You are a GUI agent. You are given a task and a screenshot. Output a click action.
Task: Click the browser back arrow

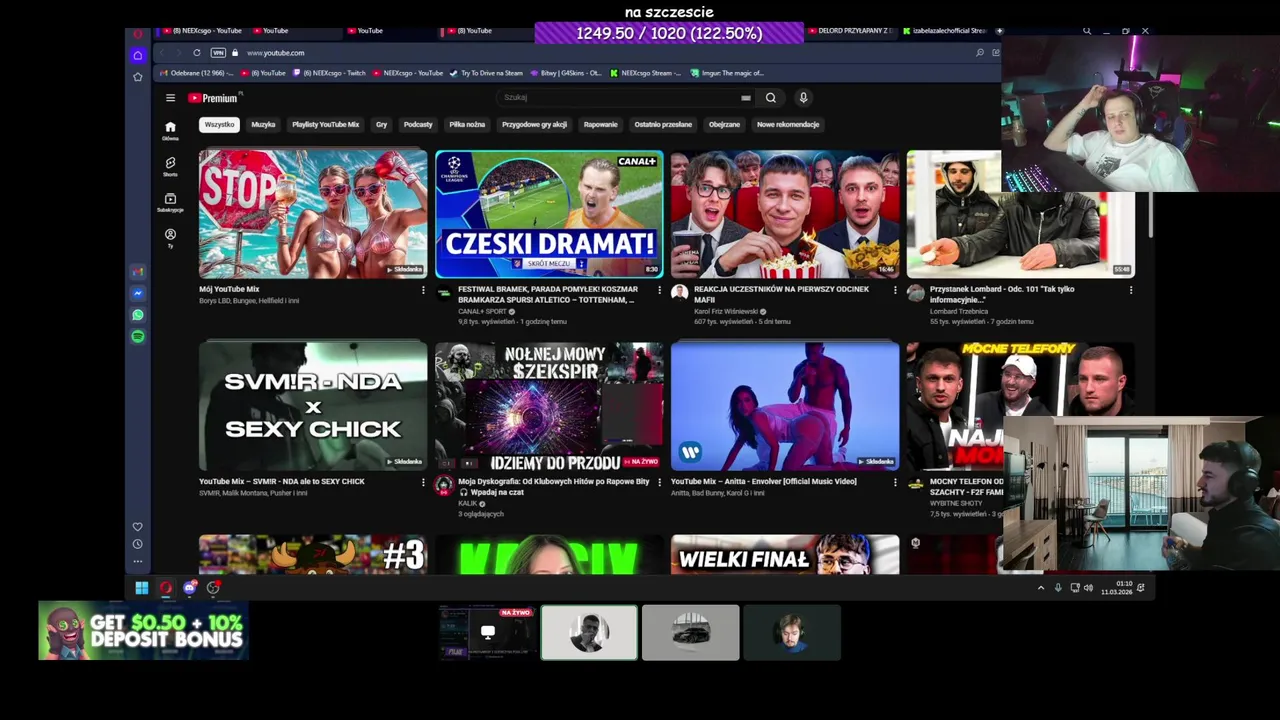click(163, 53)
